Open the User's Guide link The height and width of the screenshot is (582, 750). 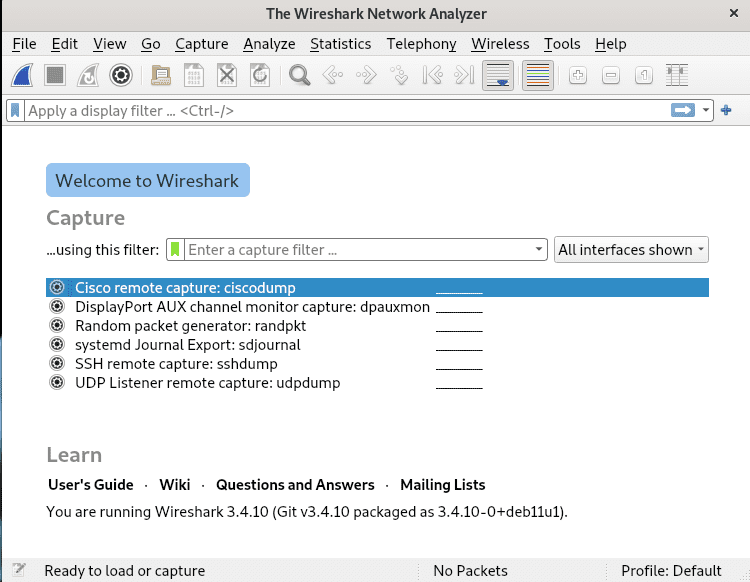coord(91,485)
